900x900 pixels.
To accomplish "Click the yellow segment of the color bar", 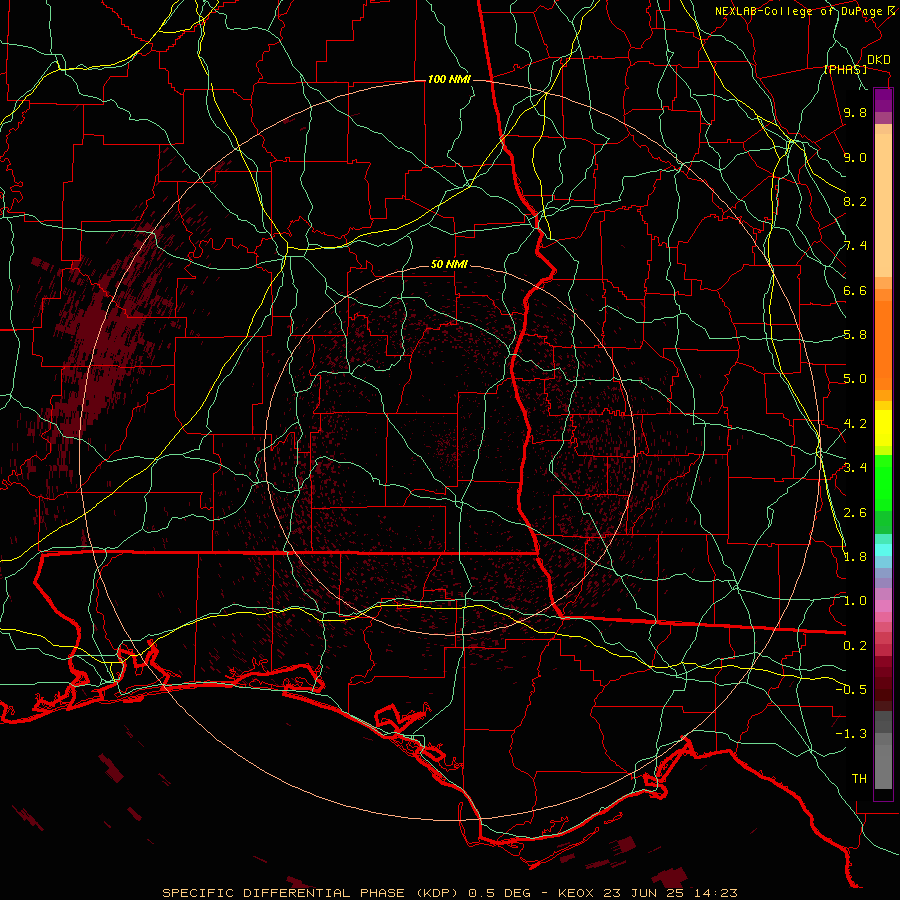I will coord(883,428).
